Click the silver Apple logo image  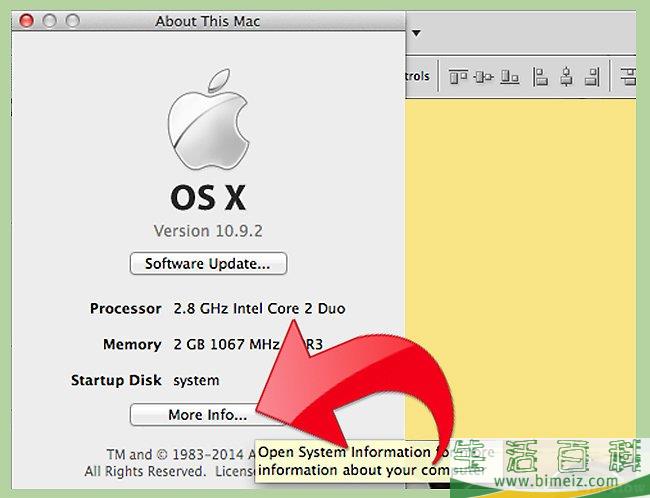209,119
